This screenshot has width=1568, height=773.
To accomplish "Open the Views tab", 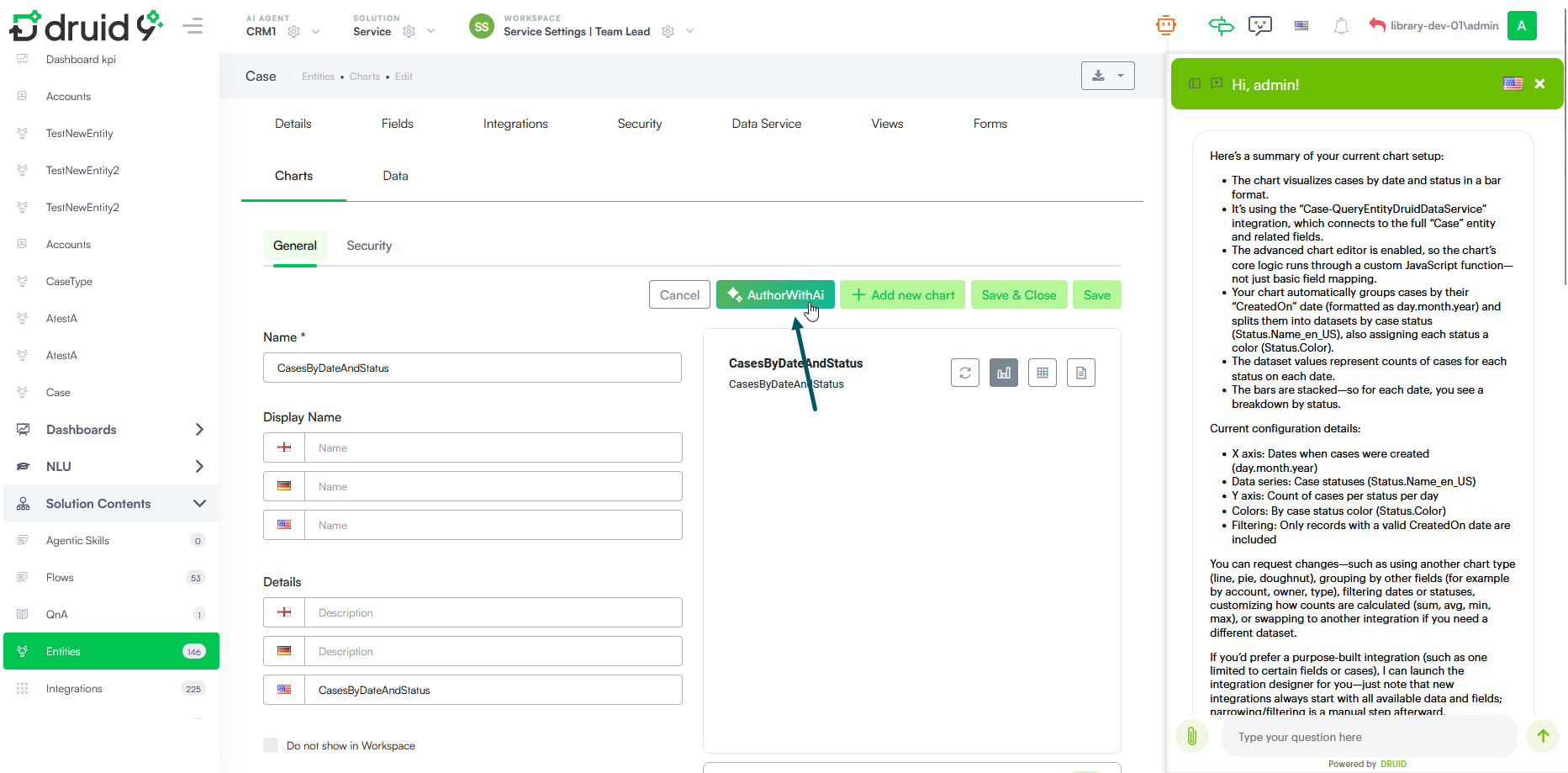I will (887, 124).
